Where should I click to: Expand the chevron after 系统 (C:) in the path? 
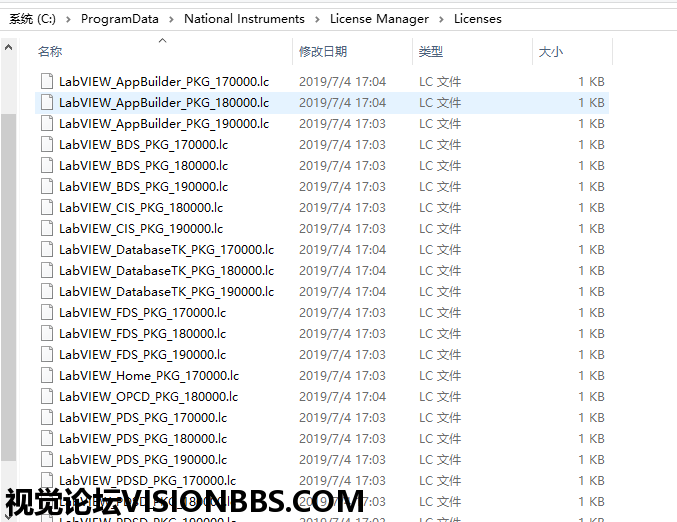click(68, 19)
